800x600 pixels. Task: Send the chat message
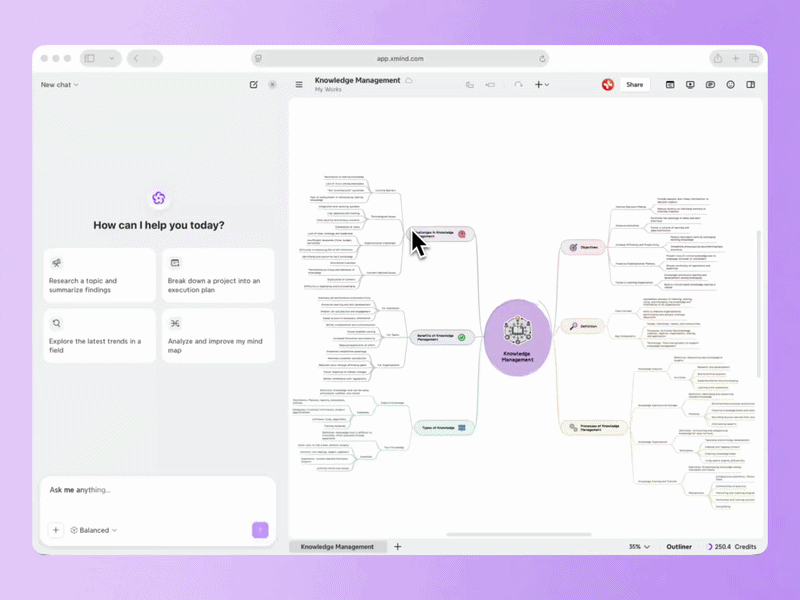click(260, 530)
